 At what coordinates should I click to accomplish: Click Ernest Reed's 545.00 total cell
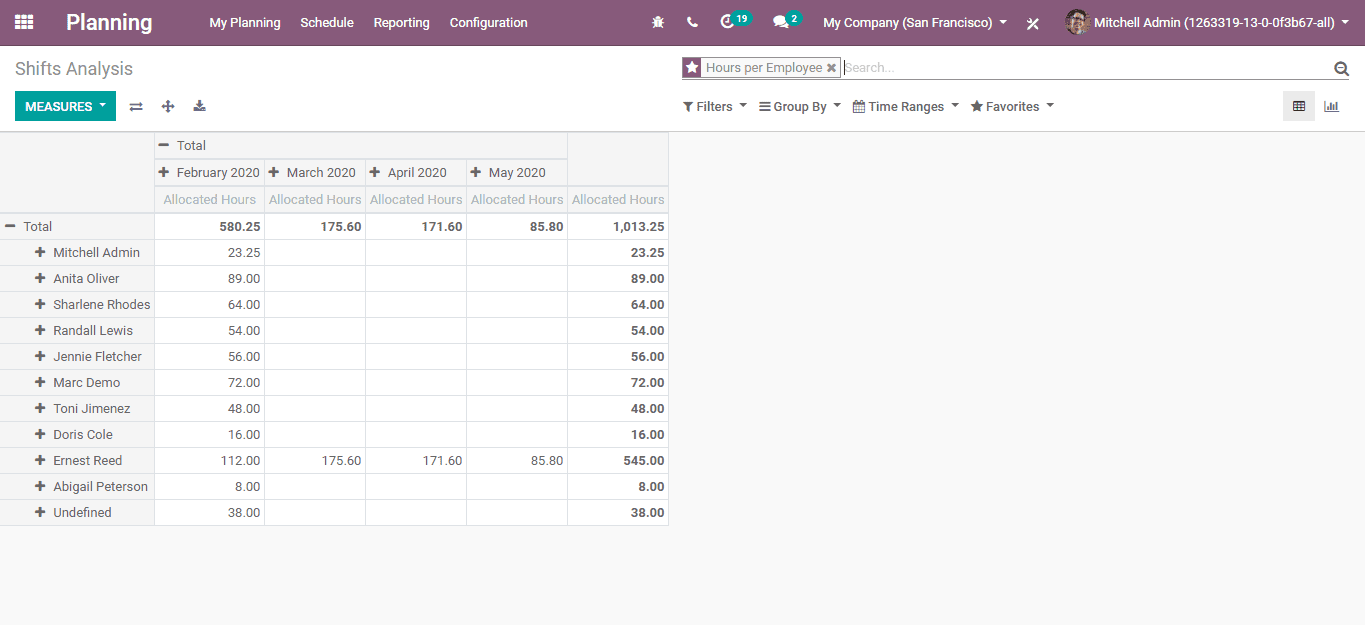617,460
